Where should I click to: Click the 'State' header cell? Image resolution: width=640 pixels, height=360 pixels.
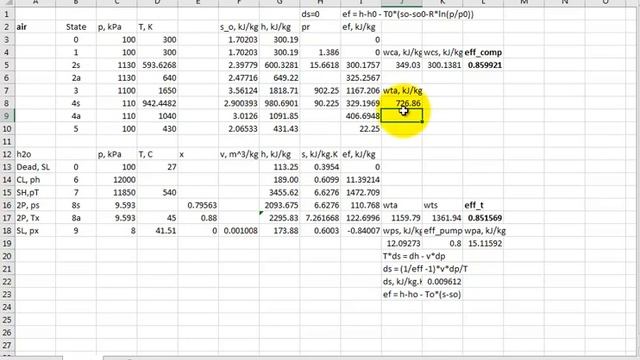pyautogui.click(x=76, y=27)
